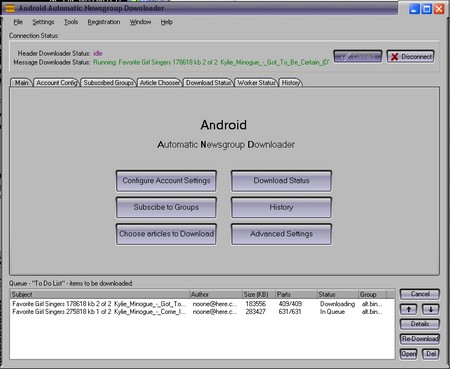Select the Kylie_Minogue Come_I queue row
Image resolution: width=450 pixels, height=369 pixels.
tap(202, 312)
